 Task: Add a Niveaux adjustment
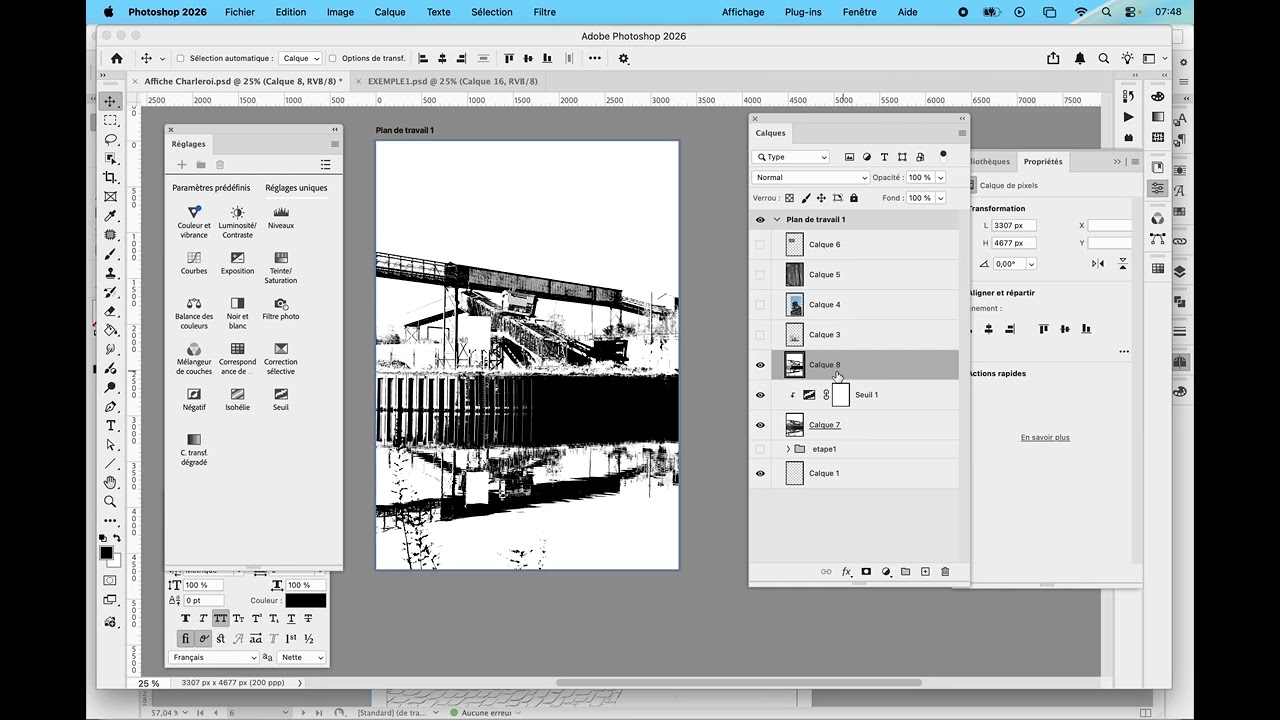[281, 218]
